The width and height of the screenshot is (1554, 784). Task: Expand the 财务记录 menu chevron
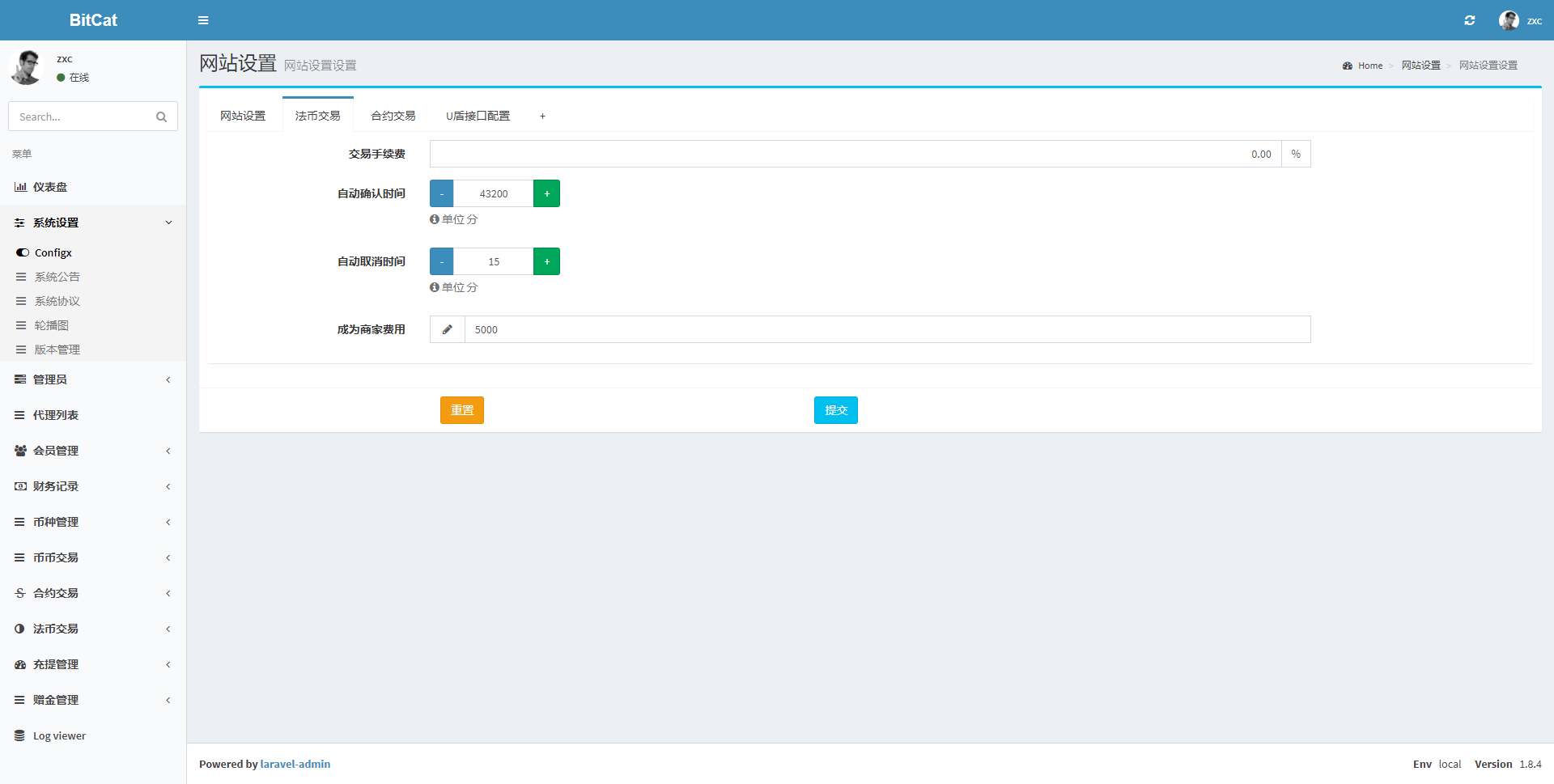pyautogui.click(x=168, y=486)
